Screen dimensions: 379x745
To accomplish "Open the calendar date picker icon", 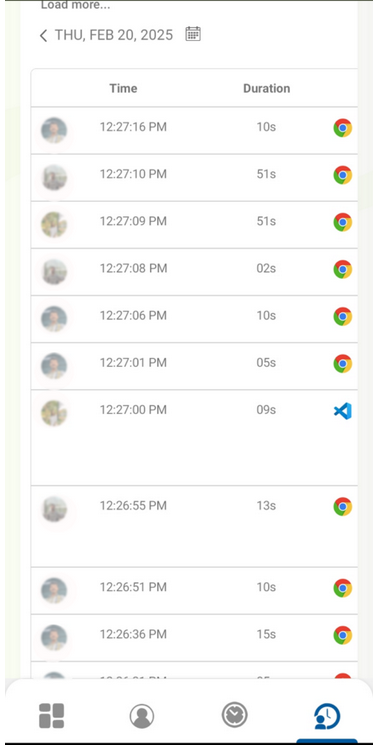I will (193, 34).
